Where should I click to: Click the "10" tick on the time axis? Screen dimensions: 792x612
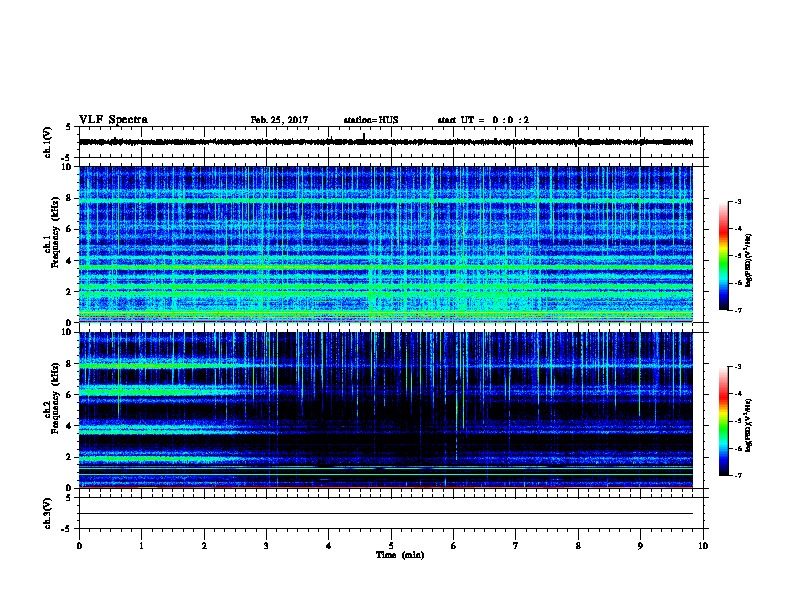point(703,546)
